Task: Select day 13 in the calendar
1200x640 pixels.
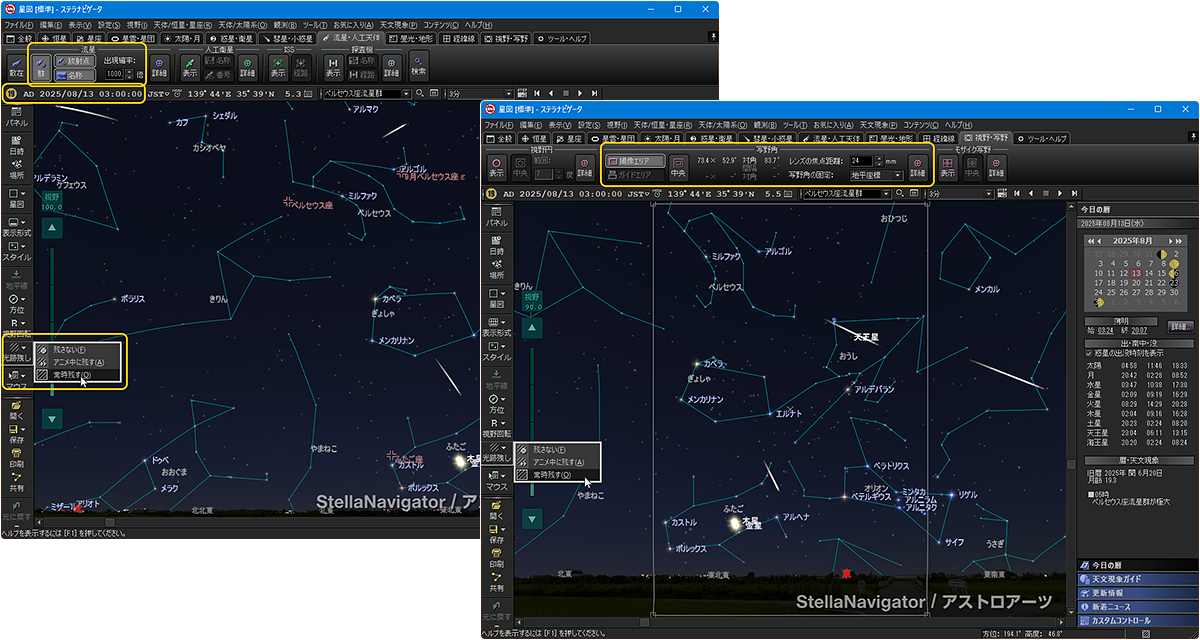Action: (1136, 273)
